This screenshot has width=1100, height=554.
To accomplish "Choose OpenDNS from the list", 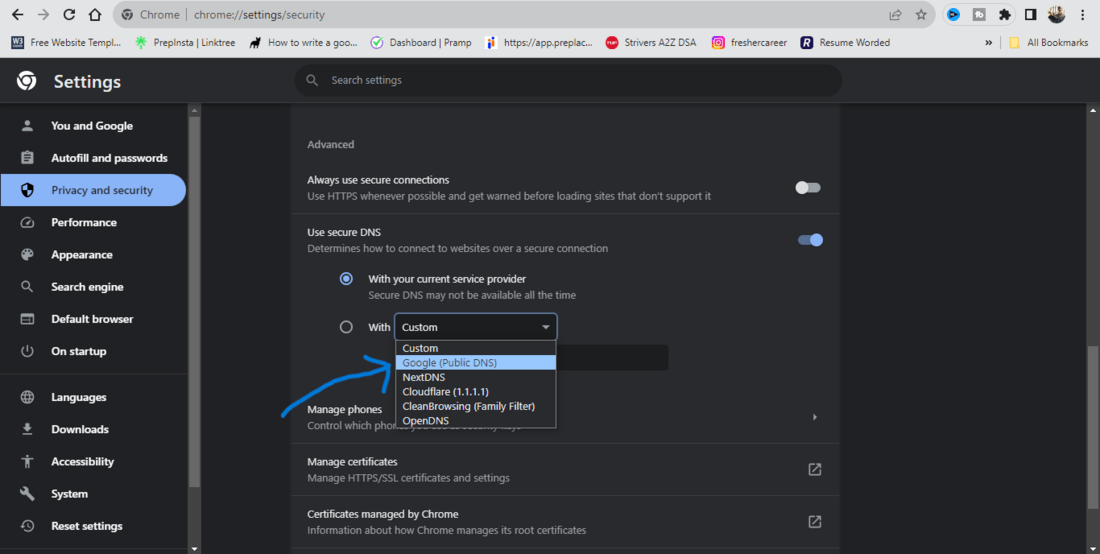I will point(476,421).
